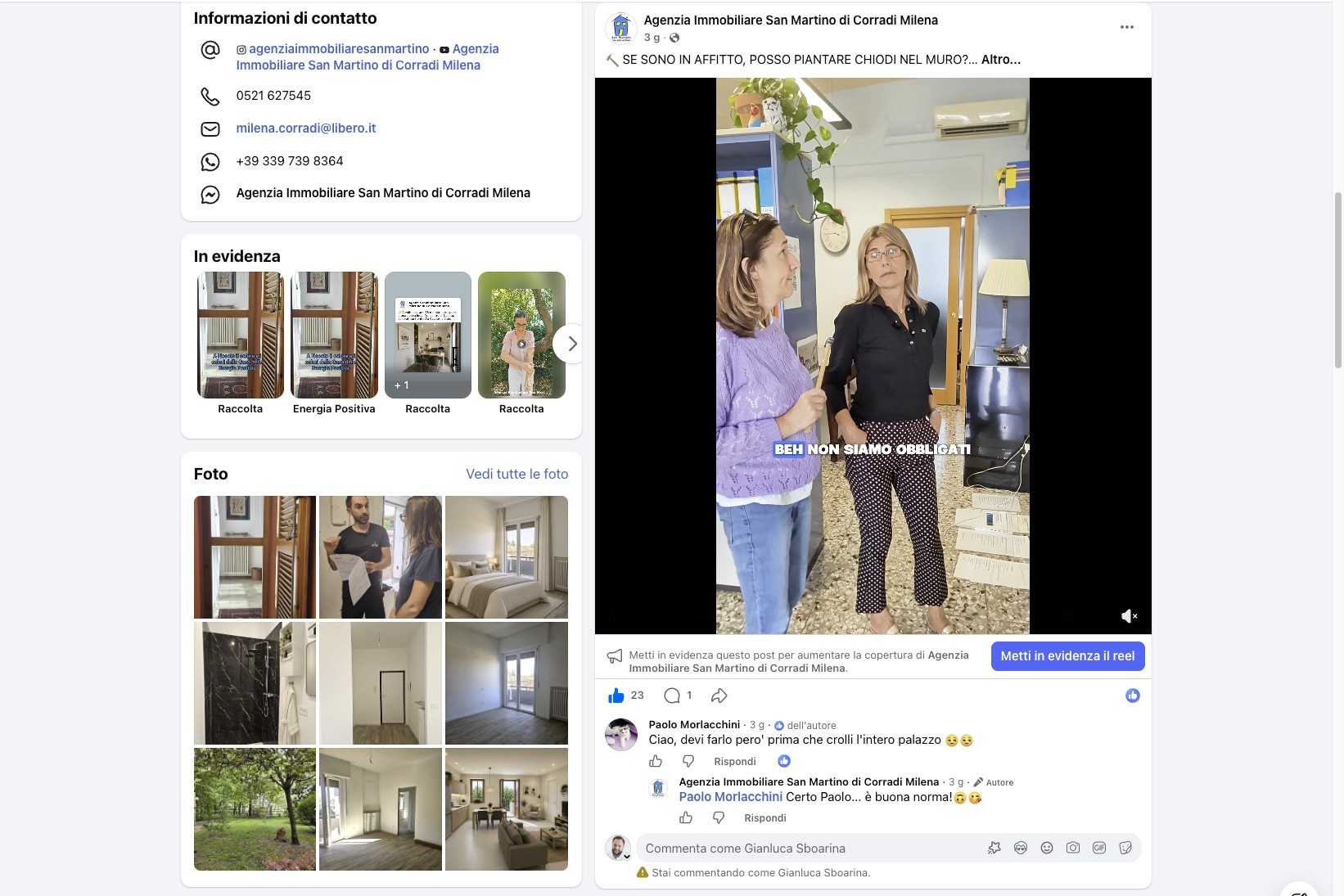Open the three-dot post options menu
Image resolution: width=1344 pixels, height=896 pixels.
click(1127, 27)
